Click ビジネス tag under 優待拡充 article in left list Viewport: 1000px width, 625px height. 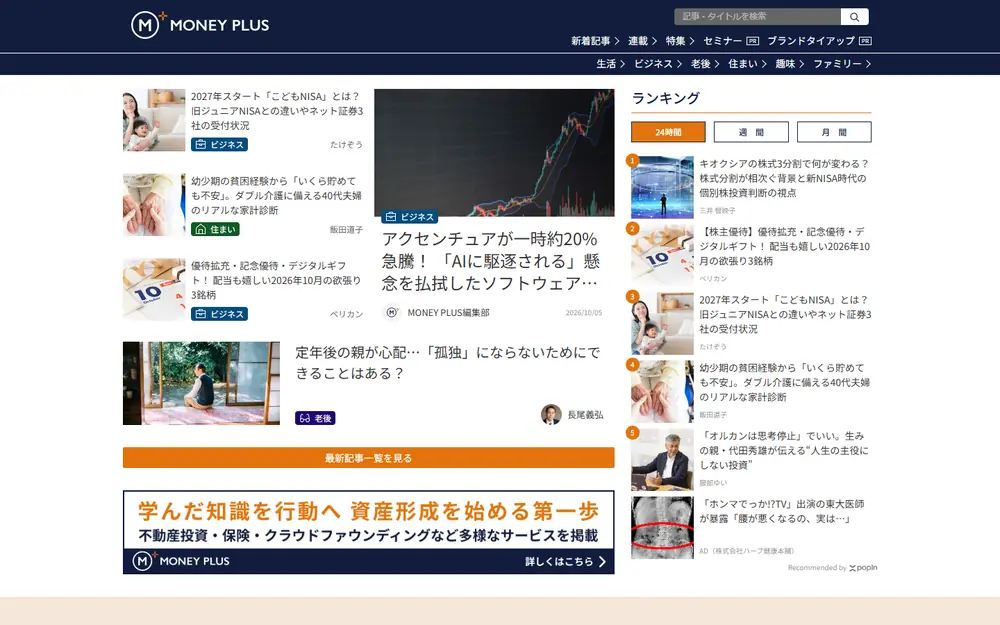click(x=219, y=314)
